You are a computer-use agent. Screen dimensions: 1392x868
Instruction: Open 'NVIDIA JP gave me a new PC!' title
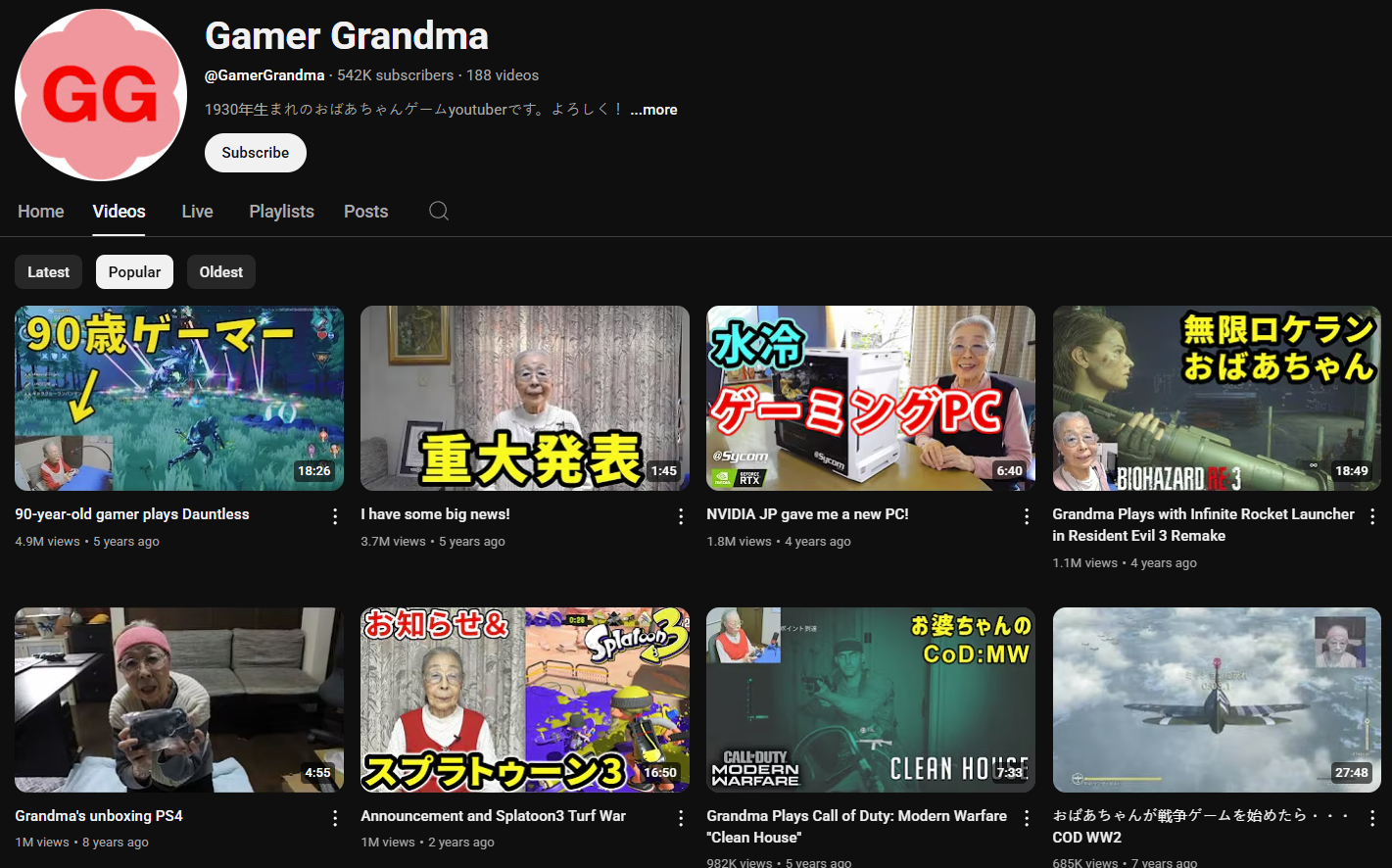click(x=807, y=514)
